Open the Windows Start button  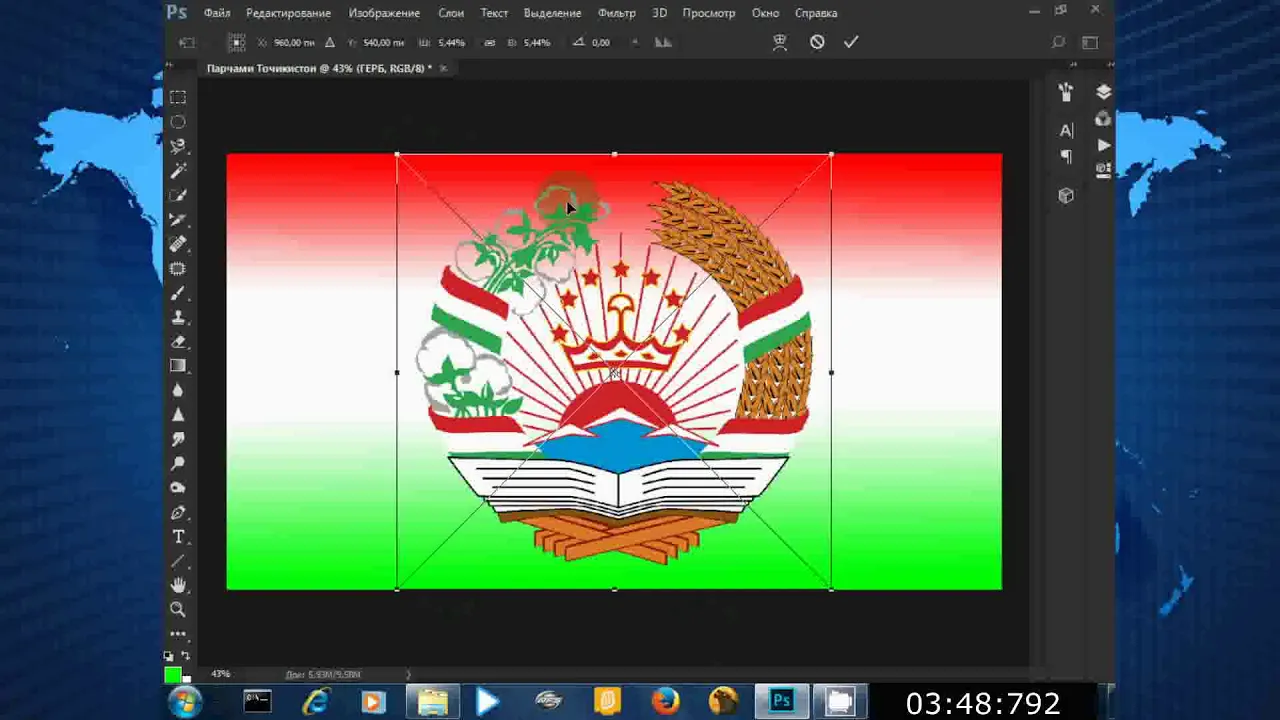tap(185, 702)
